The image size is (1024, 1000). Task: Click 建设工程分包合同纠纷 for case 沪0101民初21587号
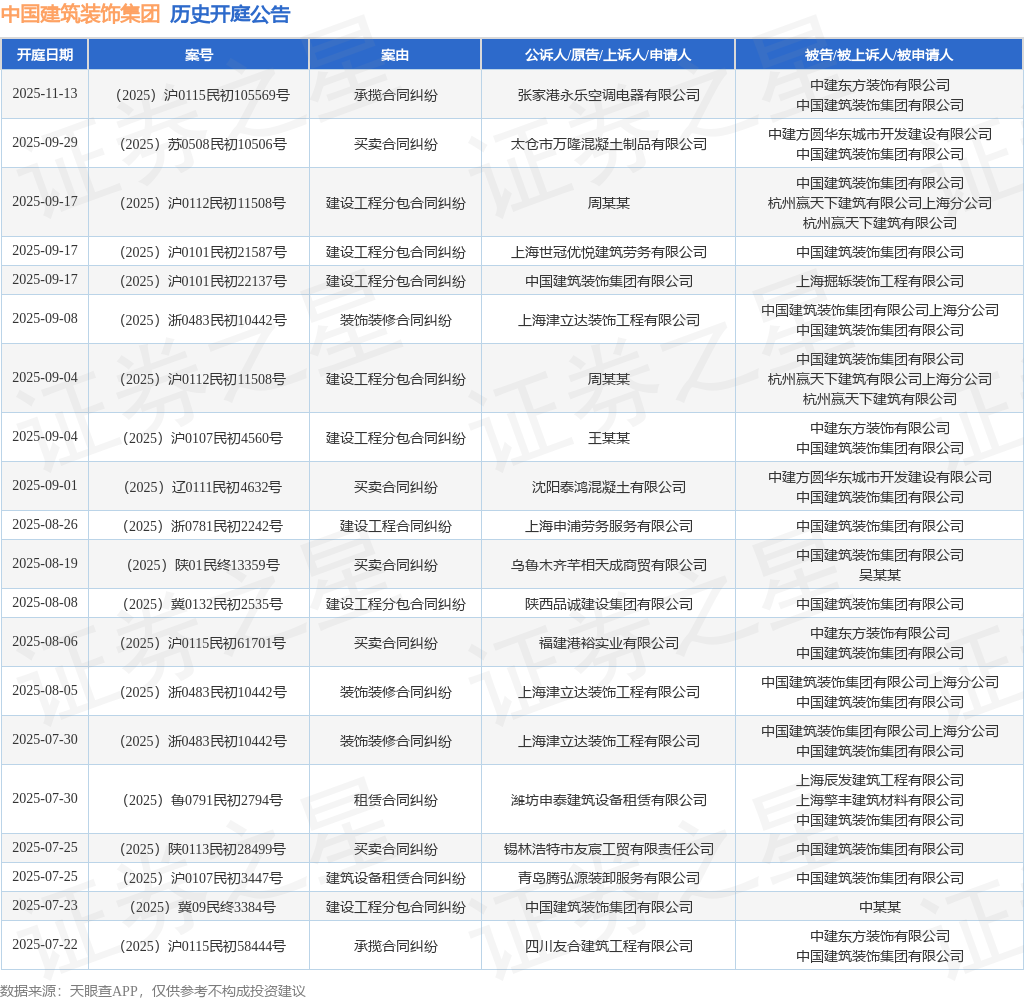pyautogui.click(x=395, y=251)
